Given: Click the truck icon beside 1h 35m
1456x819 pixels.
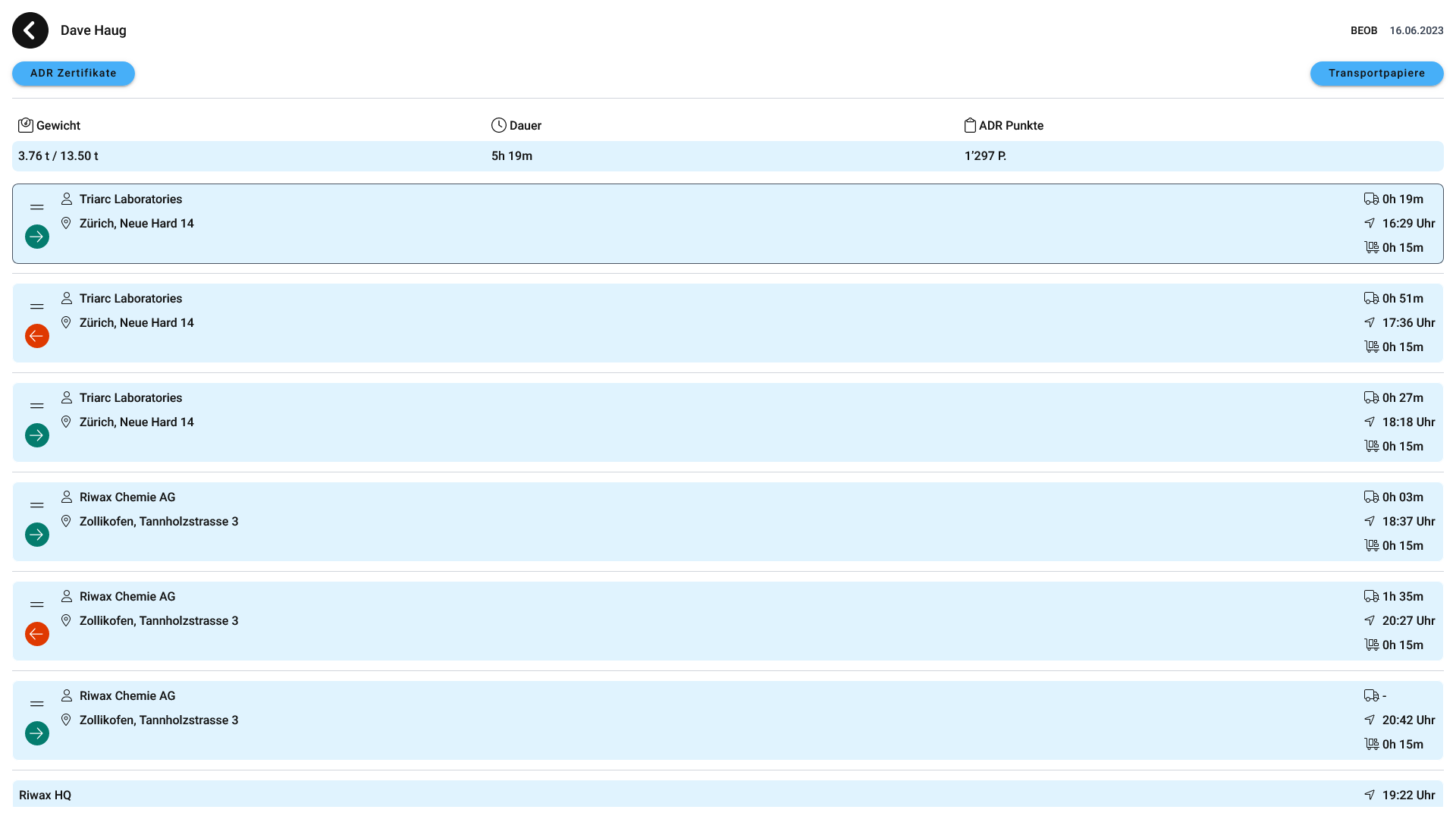Looking at the screenshot, I should (1371, 597).
